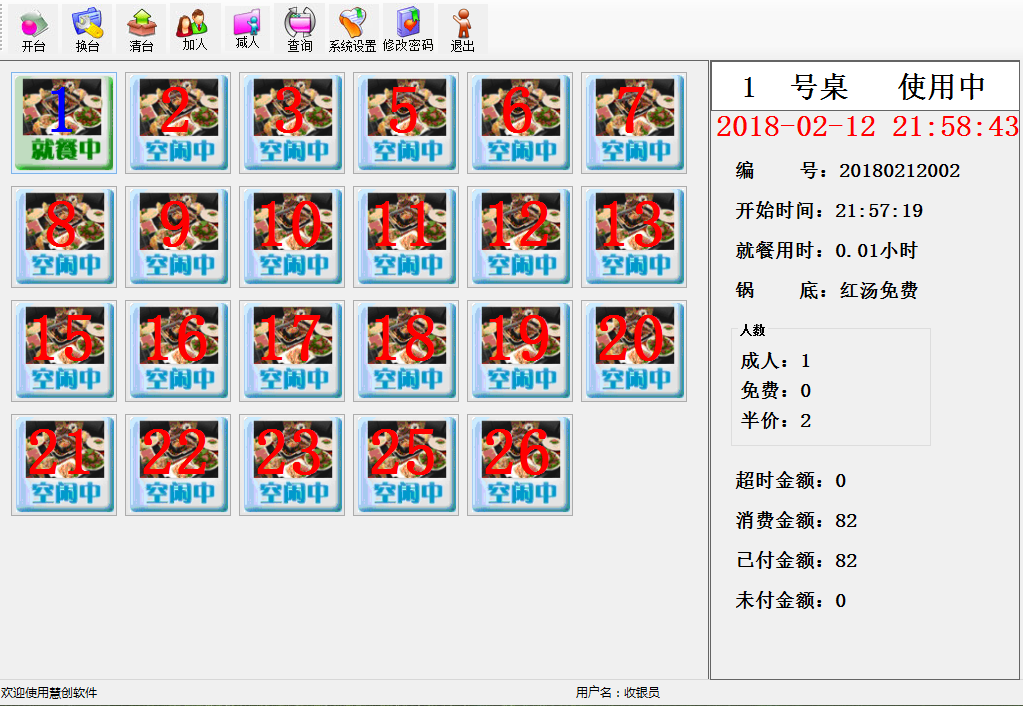Click the 修改密码 (change password) icon
The image size is (1023, 706).
[408, 29]
